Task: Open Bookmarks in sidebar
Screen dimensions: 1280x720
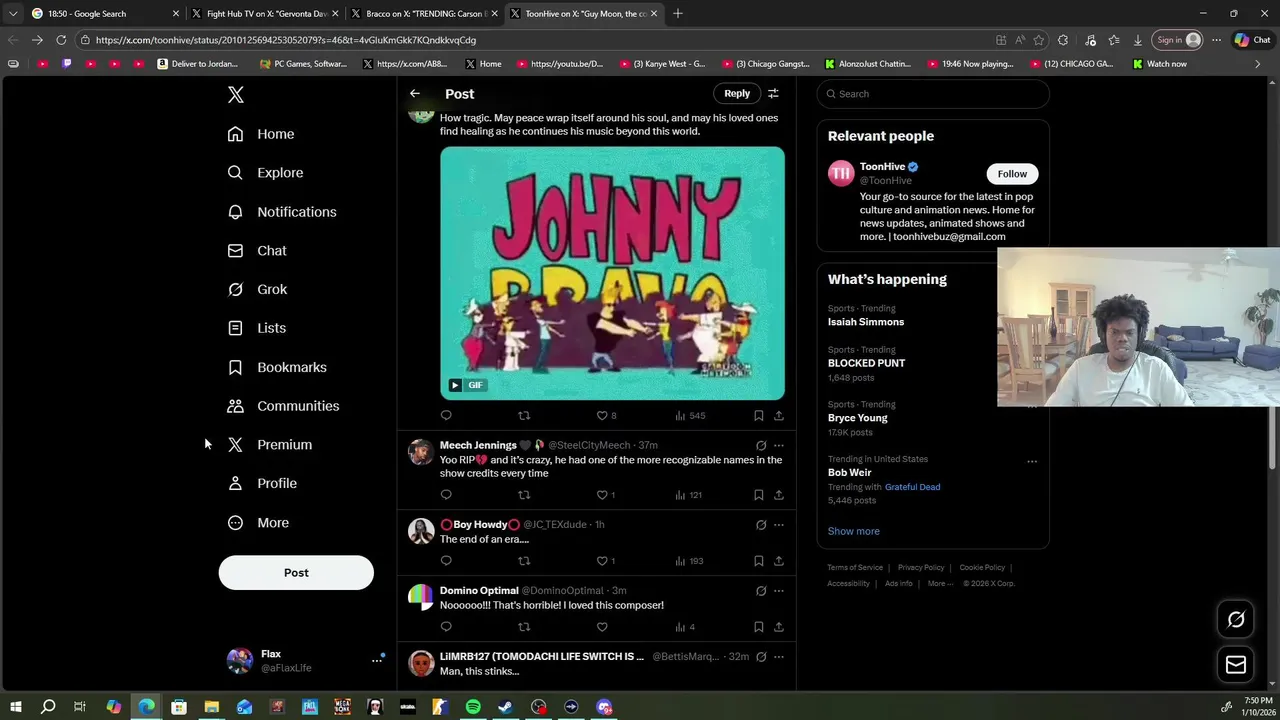Action: pos(276,367)
